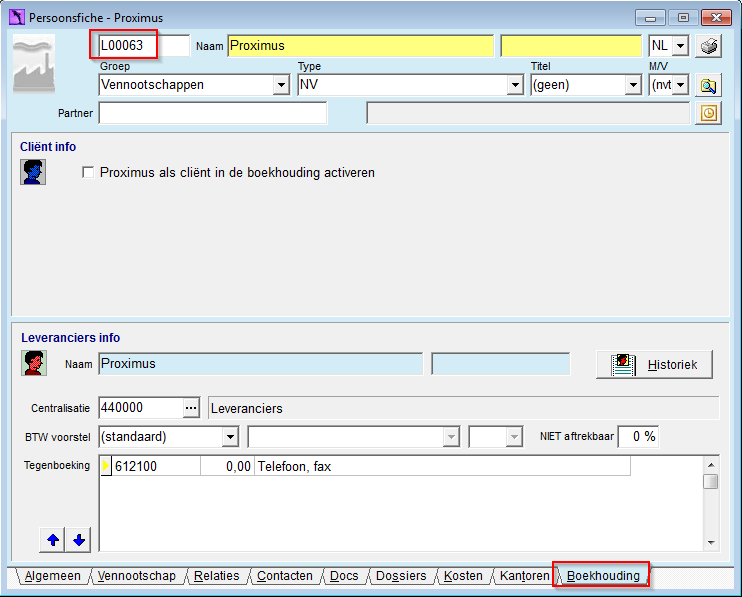Click the red supplier face icon
The width and height of the screenshot is (742, 597).
click(34, 363)
